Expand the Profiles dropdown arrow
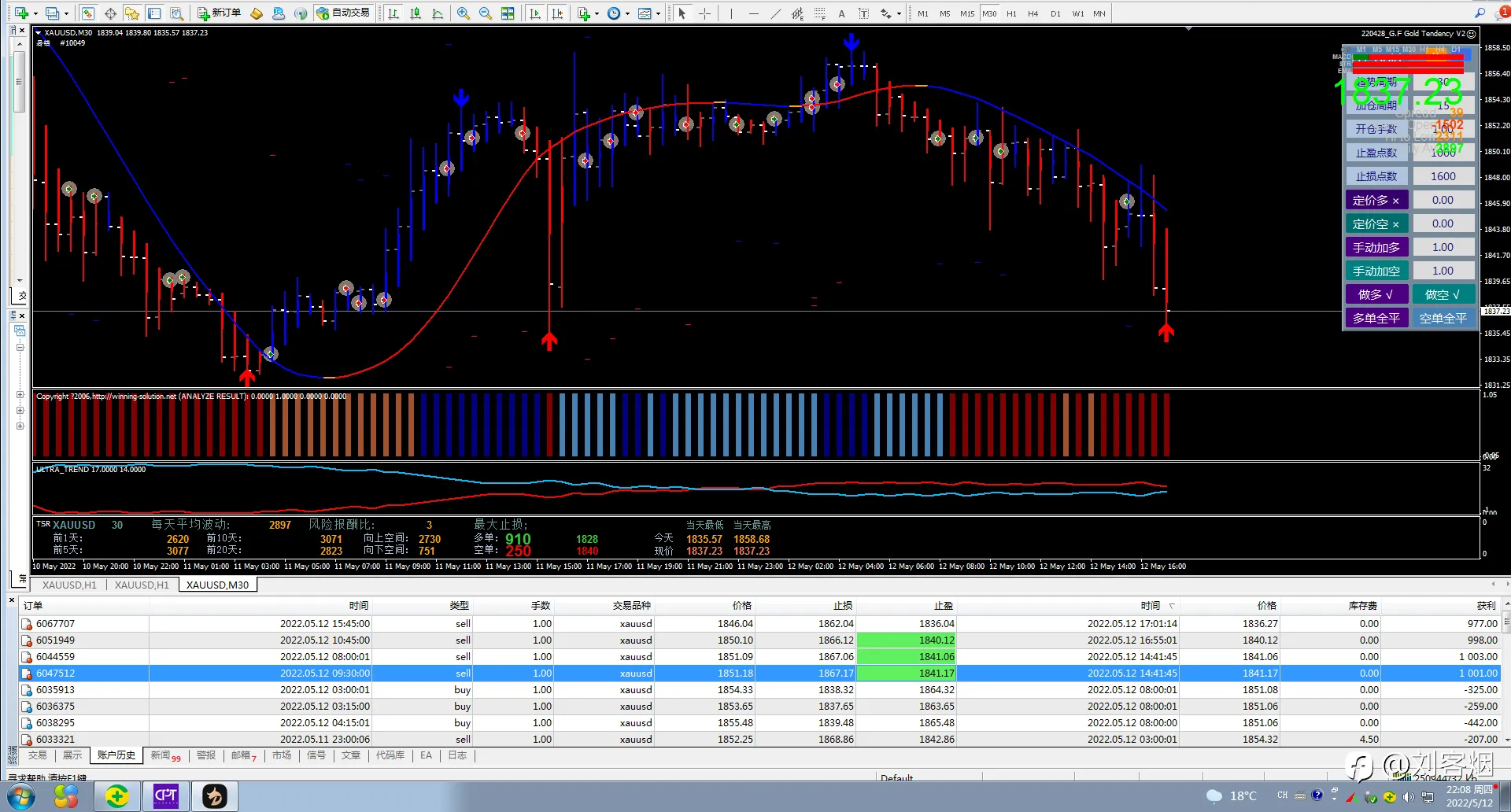Screen dimensions: 1511x812 [x=66, y=13]
